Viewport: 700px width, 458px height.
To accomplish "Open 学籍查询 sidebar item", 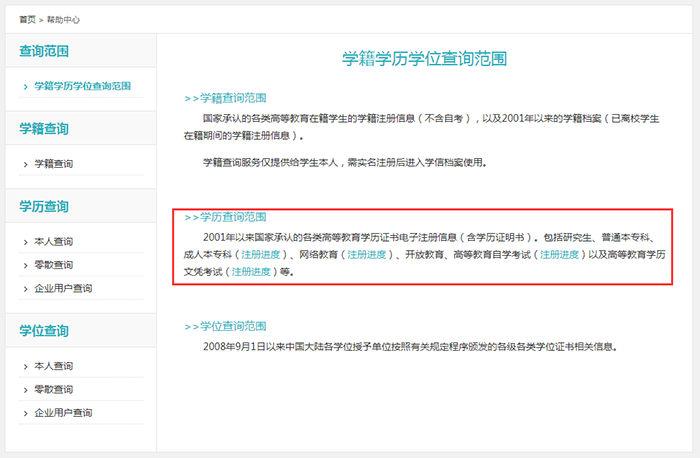I will [x=54, y=164].
